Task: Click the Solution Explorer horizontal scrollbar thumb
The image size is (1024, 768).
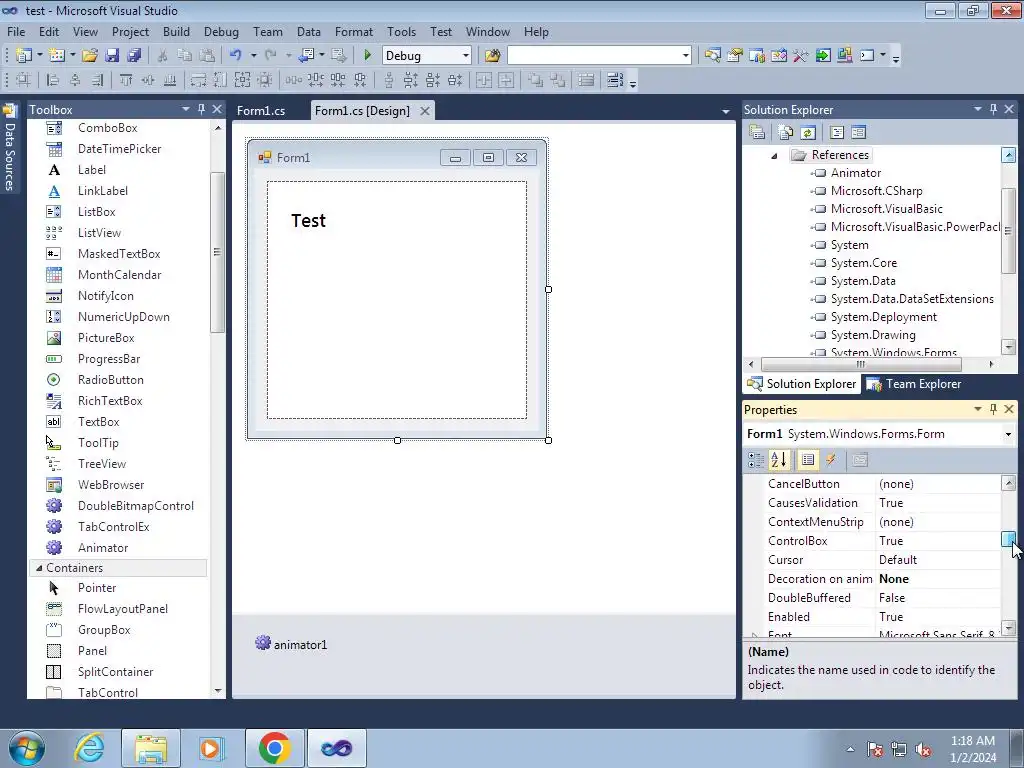Action: (x=861, y=364)
